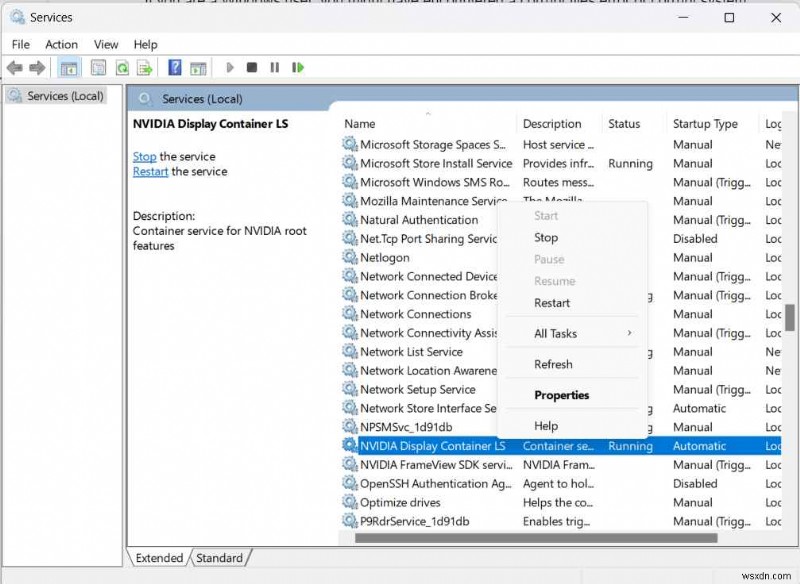This screenshot has width=800, height=584.
Task: Click the Stop the service link
Action: (144, 156)
